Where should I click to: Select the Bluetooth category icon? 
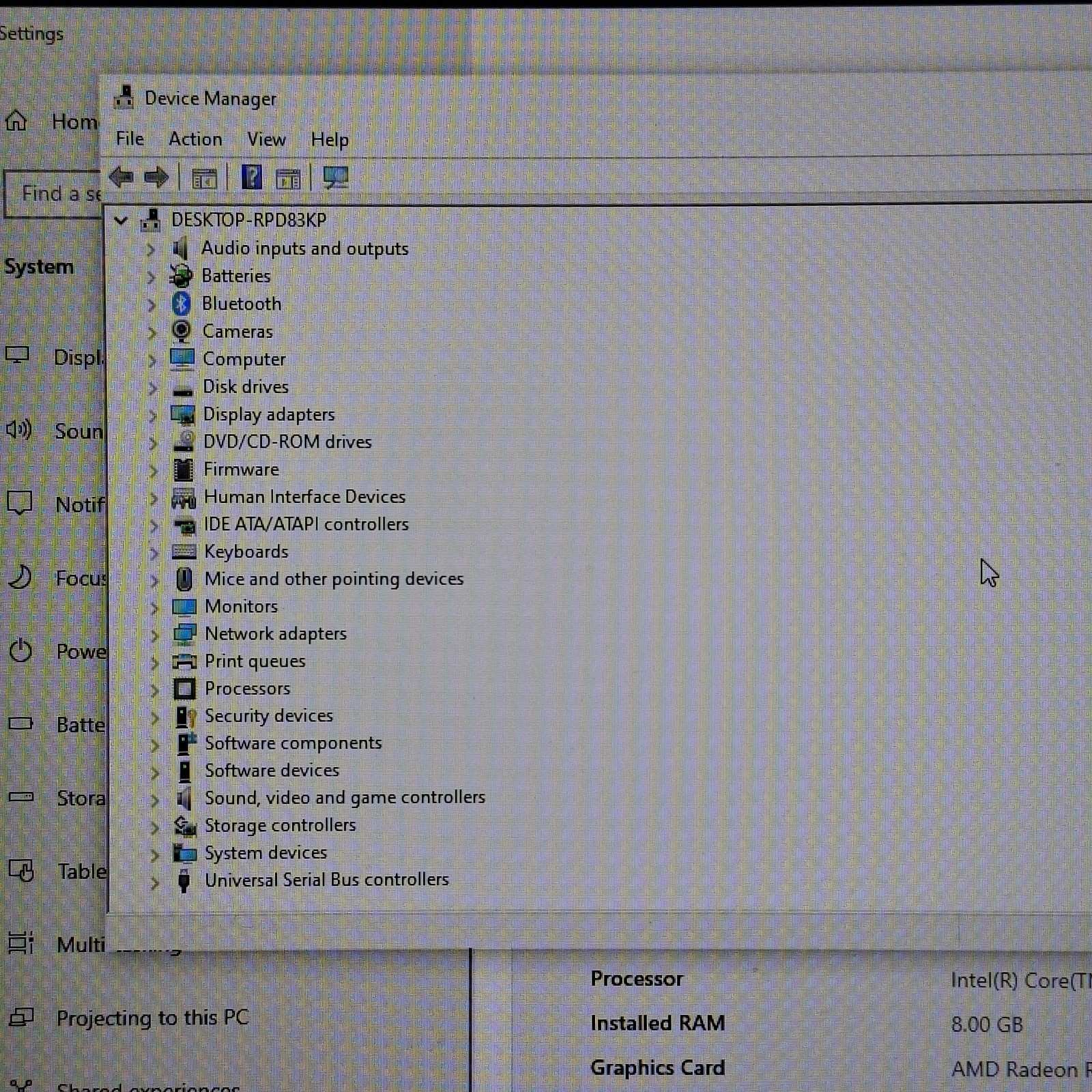tap(181, 304)
